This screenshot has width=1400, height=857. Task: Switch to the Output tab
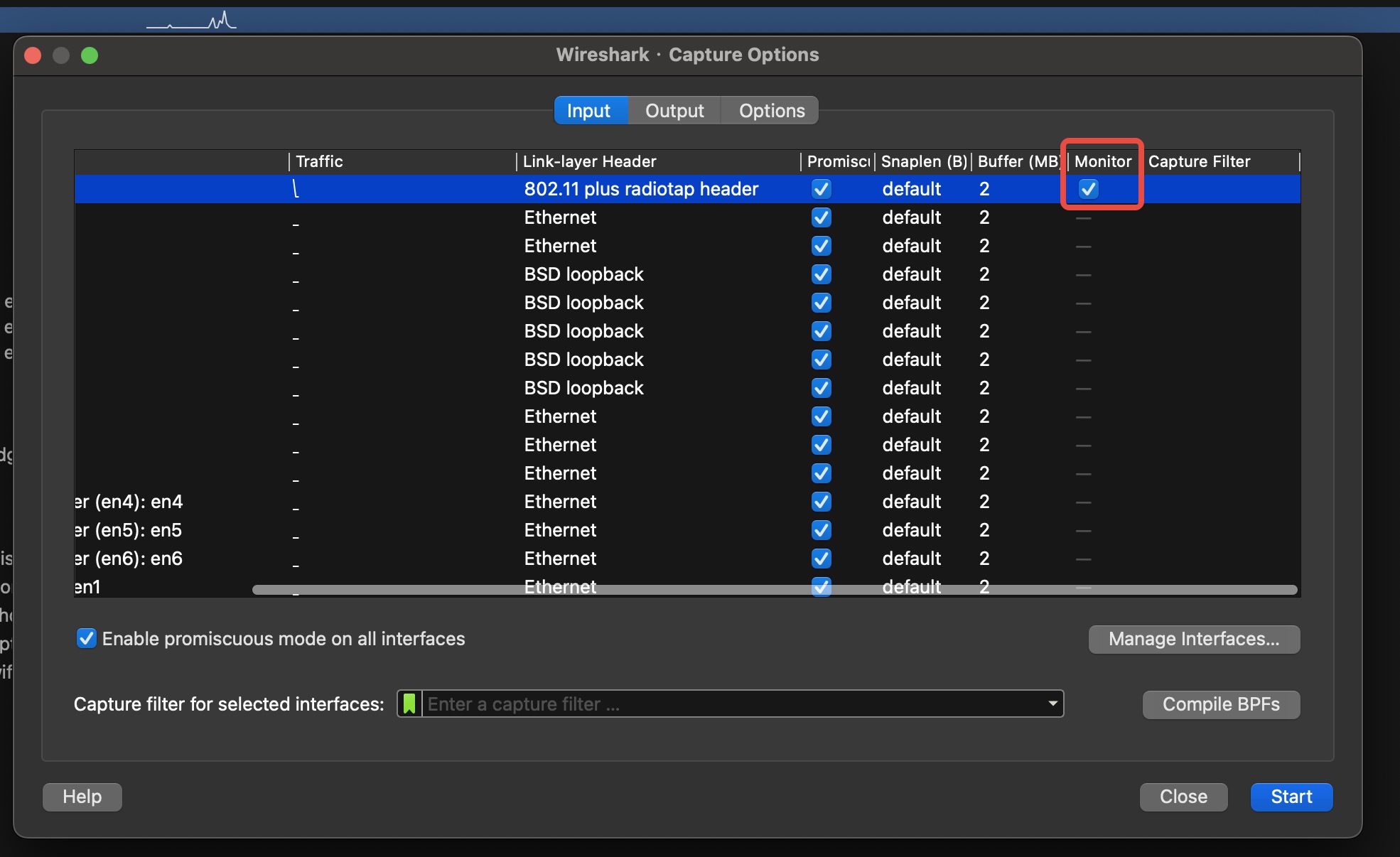(674, 111)
